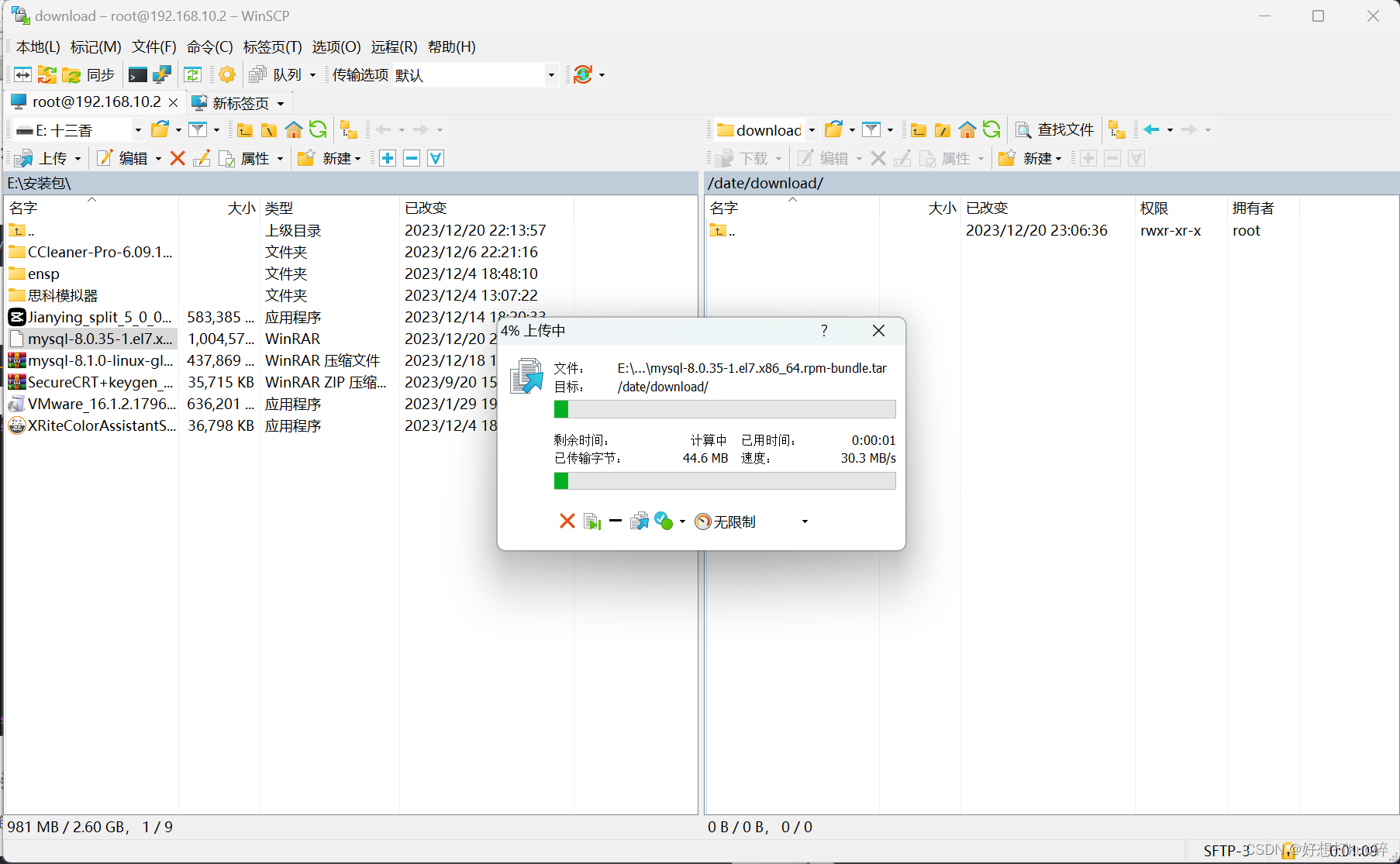Image resolution: width=1400 pixels, height=864 pixels.
Task: Expand the 队列 queue dropdown arrow
Action: click(x=312, y=75)
